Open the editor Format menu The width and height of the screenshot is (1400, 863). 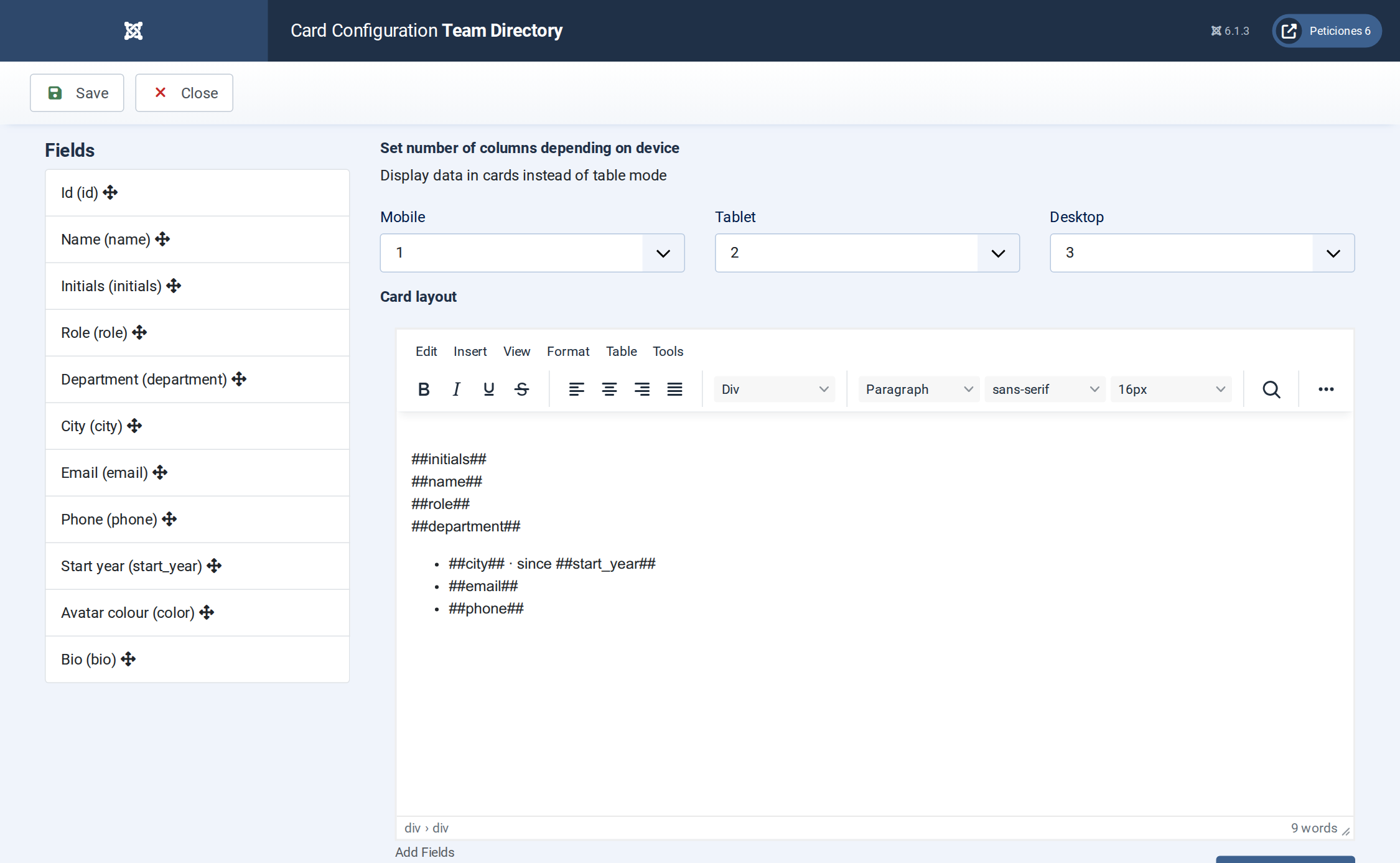click(568, 352)
